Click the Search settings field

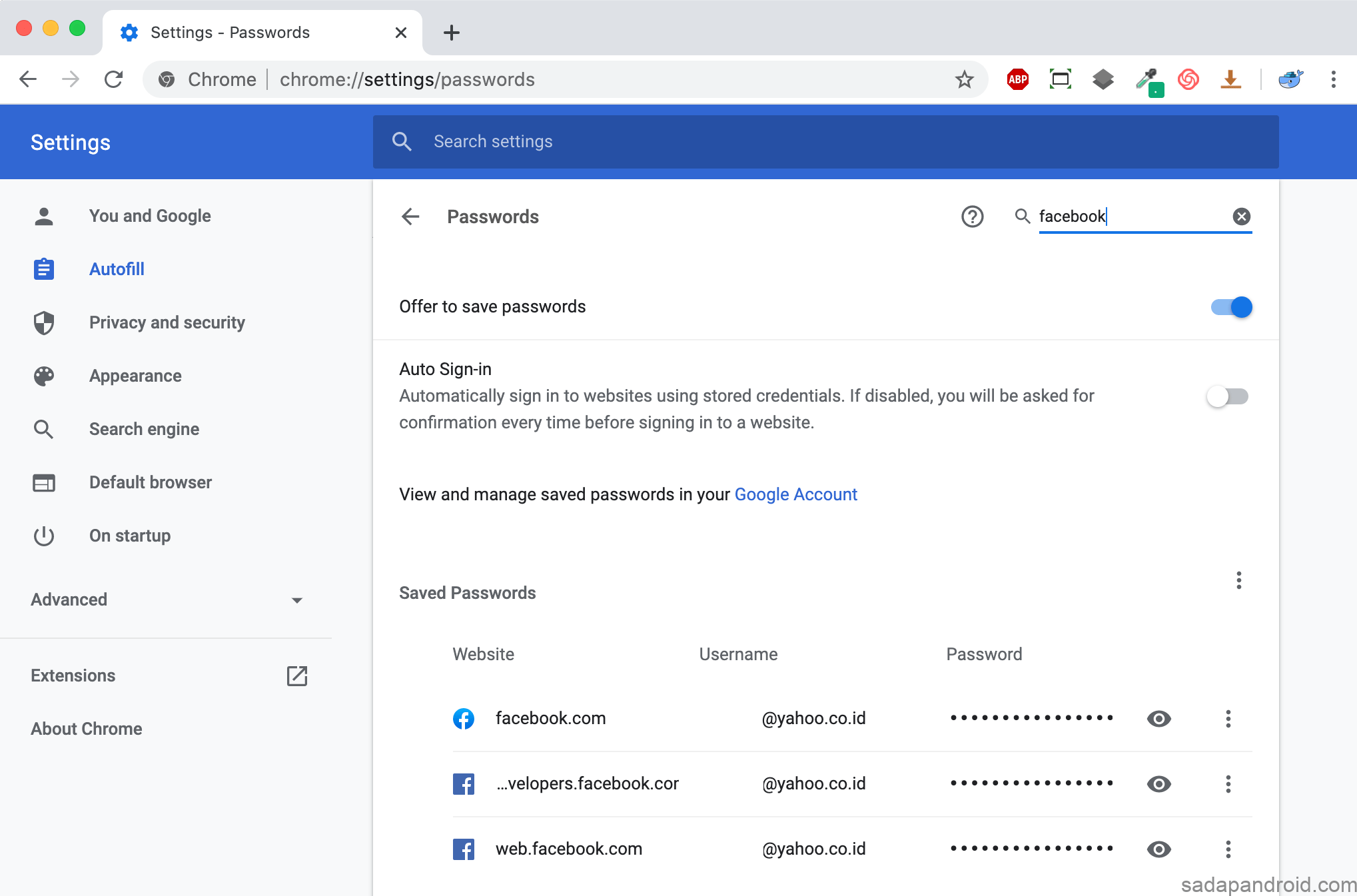[826, 141]
